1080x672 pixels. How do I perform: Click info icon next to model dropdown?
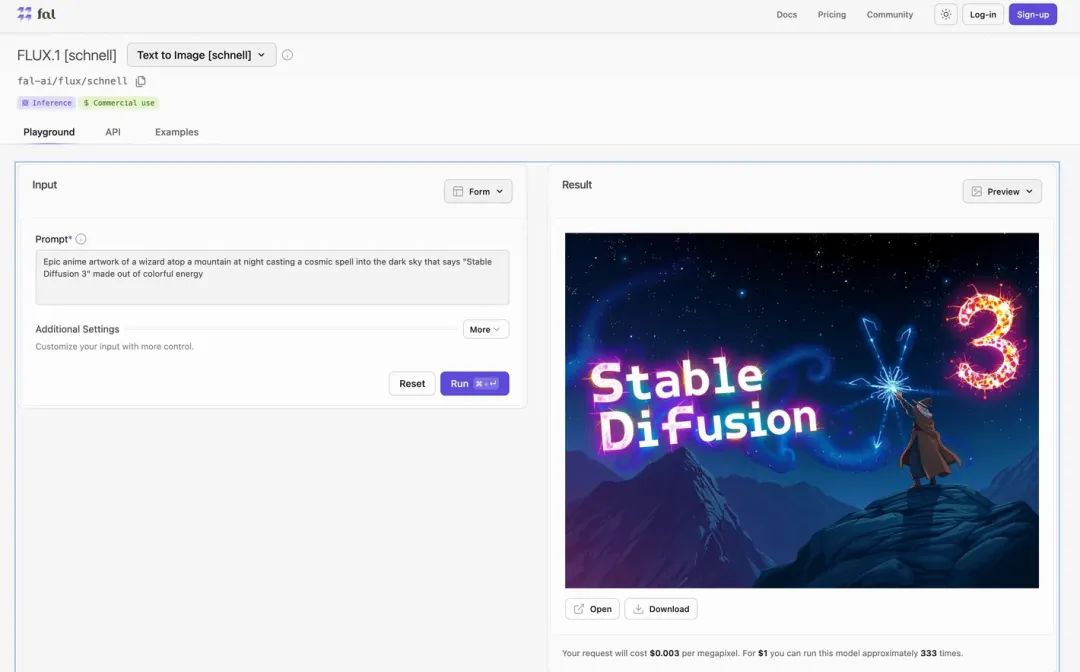tap(287, 55)
